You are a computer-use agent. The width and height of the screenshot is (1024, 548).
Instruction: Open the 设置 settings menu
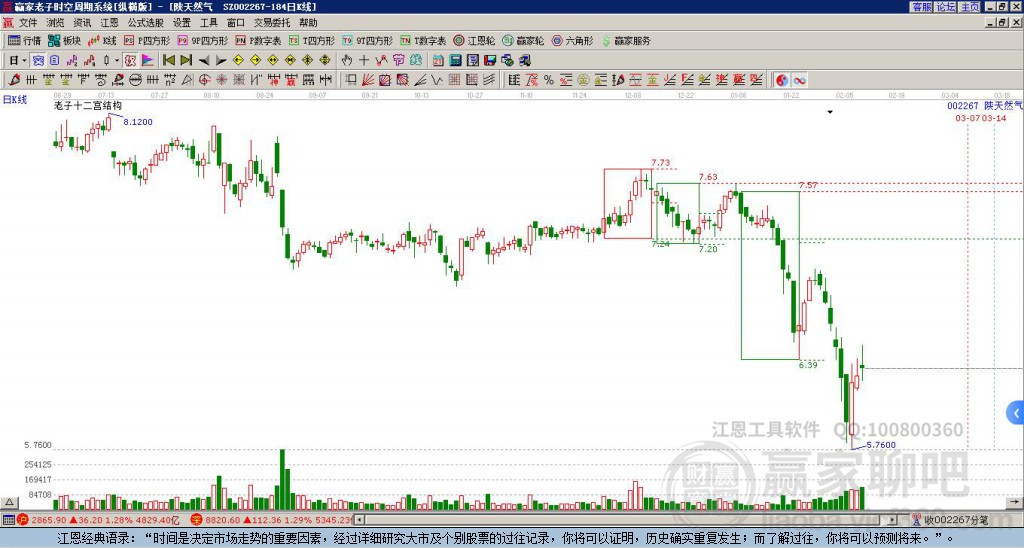pyautogui.click(x=182, y=23)
